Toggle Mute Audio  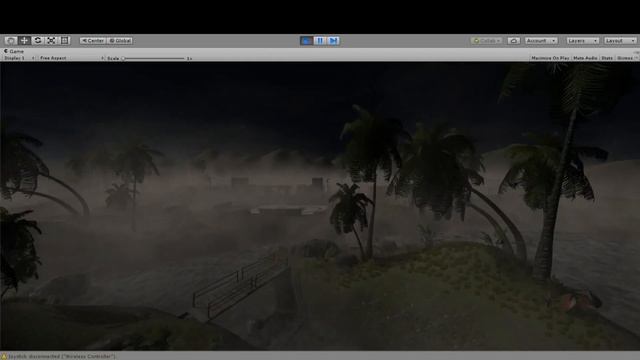tap(585, 58)
